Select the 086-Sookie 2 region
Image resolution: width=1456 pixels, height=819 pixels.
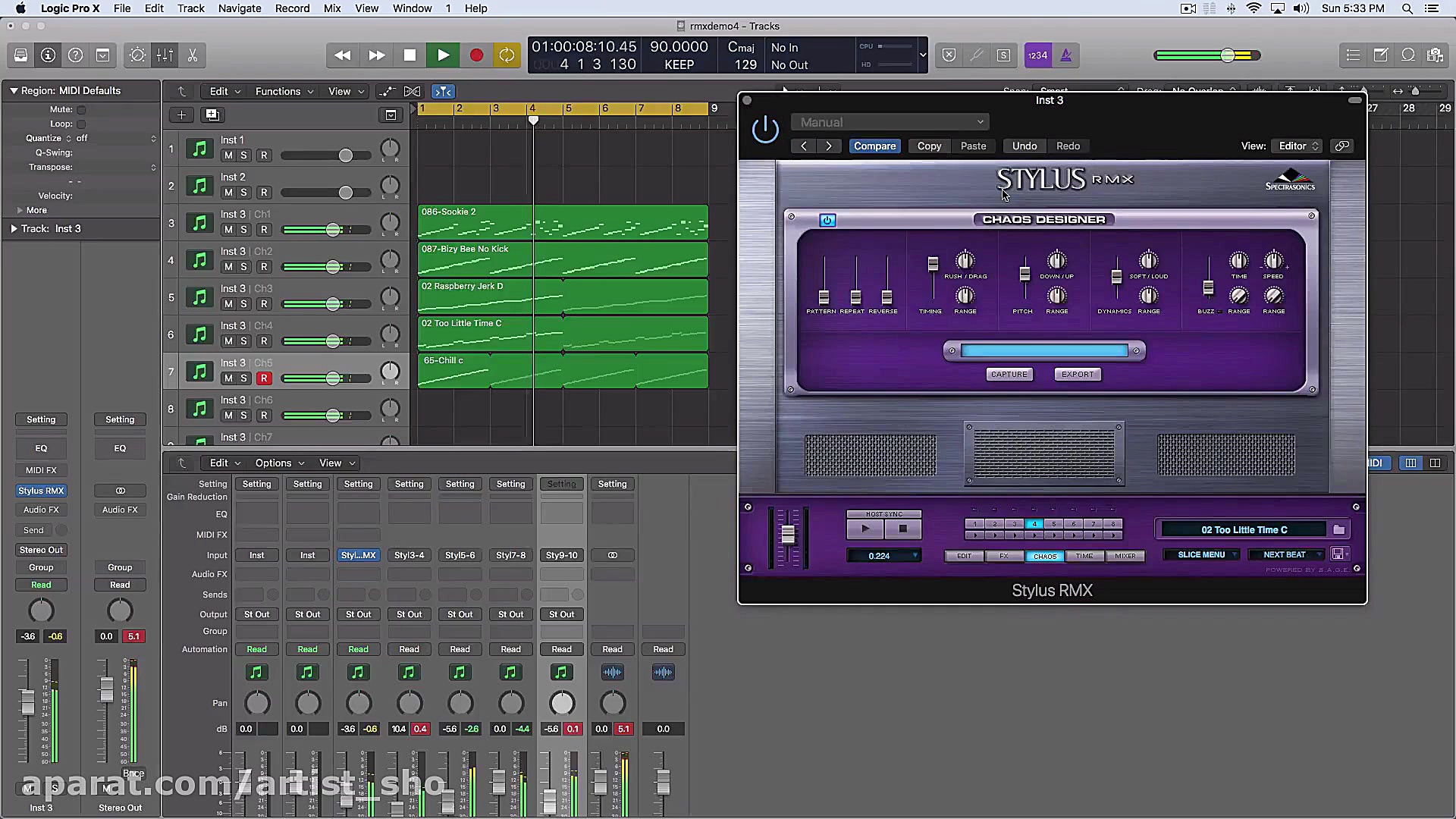[x=563, y=222]
